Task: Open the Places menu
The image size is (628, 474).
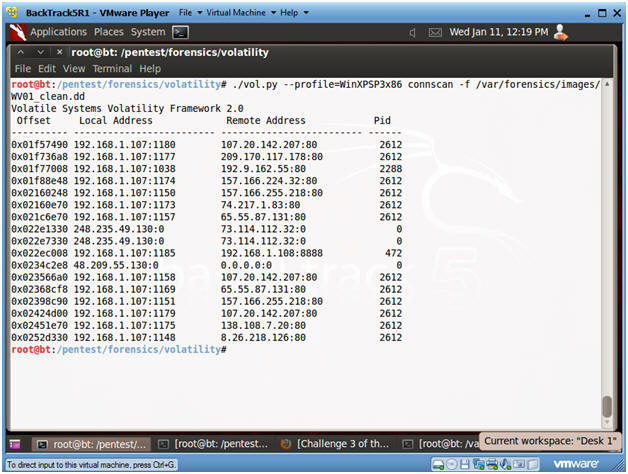Action: point(109,32)
